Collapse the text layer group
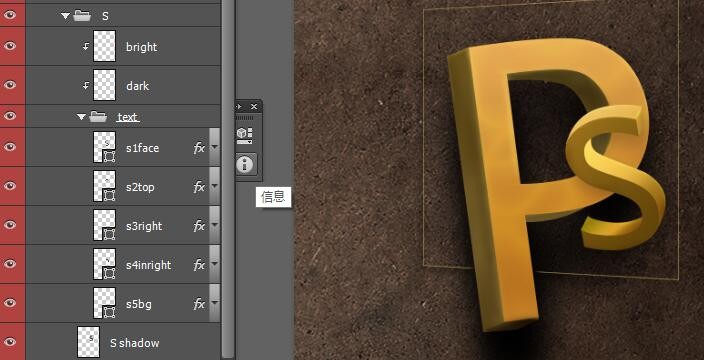This screenshot has width=704, height=360. click(x=81, y=117)
